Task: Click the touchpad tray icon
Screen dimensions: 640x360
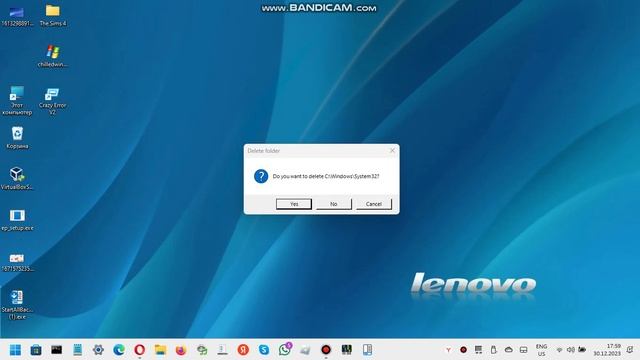Action: point(524,350)
